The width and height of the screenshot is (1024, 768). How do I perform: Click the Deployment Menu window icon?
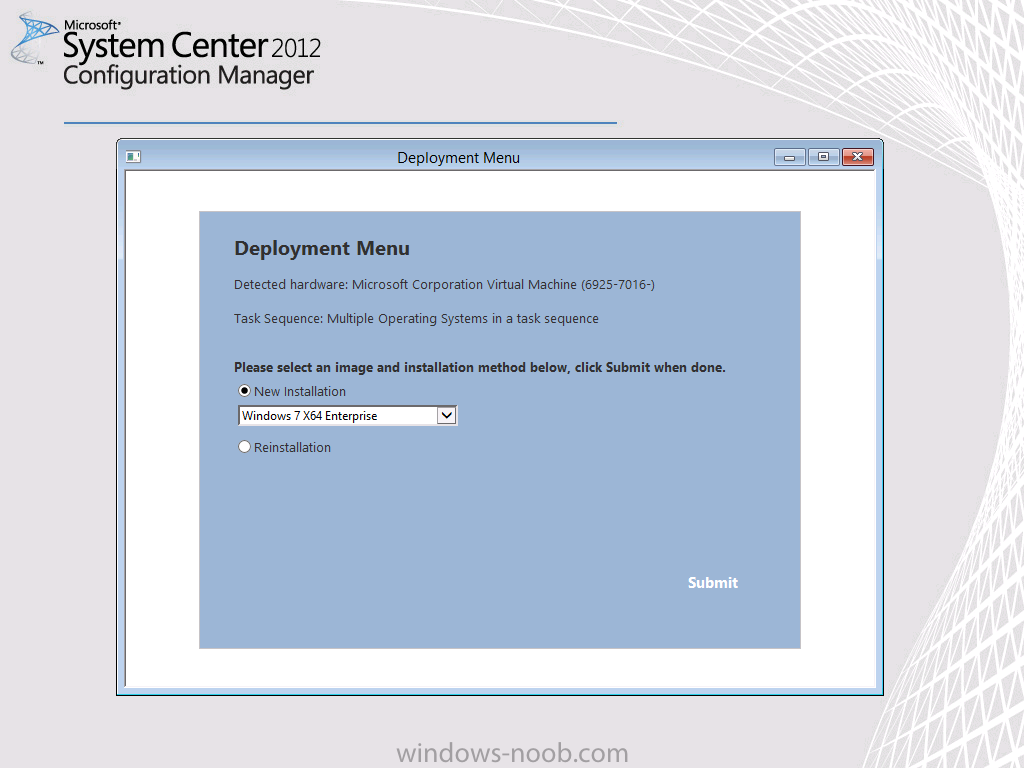(133, 157)
